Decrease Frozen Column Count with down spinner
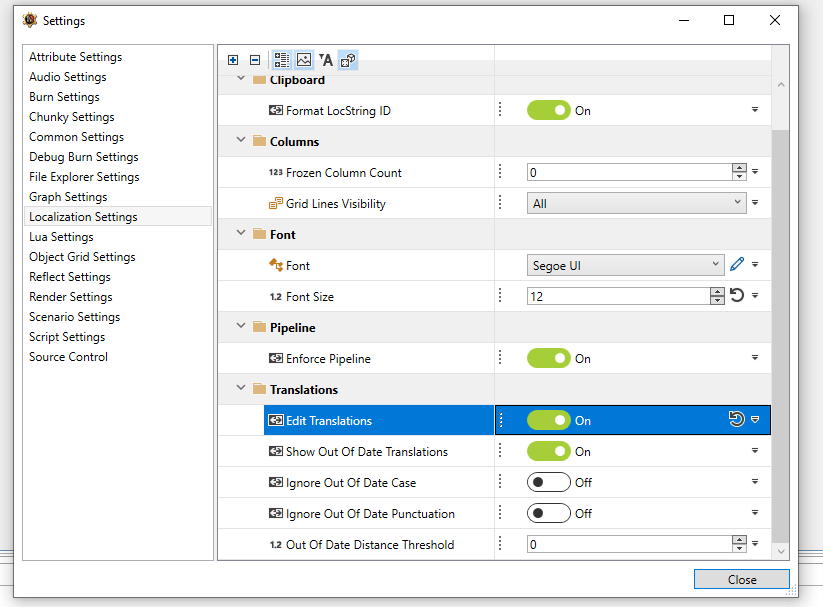 pos(739,176)
